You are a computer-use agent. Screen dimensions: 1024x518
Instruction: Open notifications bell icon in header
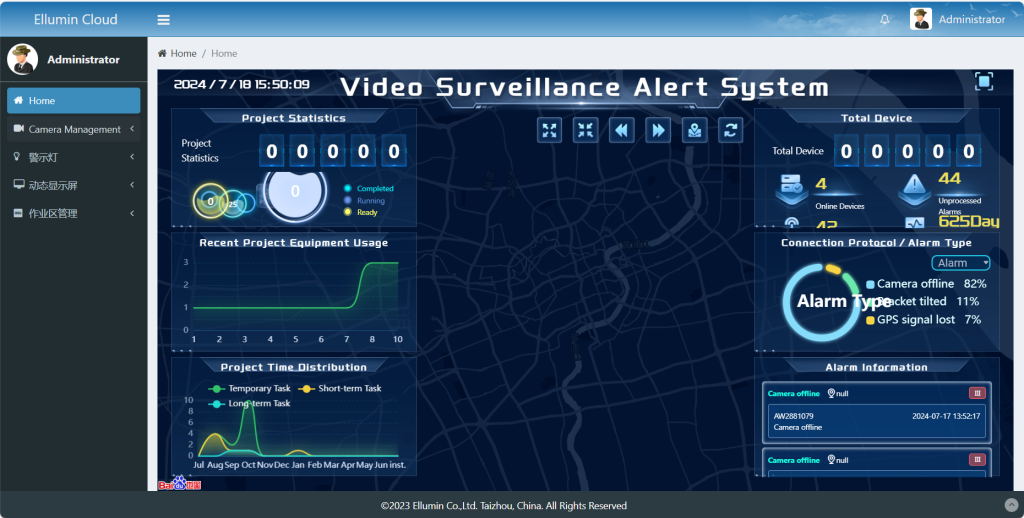coord(884,20)
